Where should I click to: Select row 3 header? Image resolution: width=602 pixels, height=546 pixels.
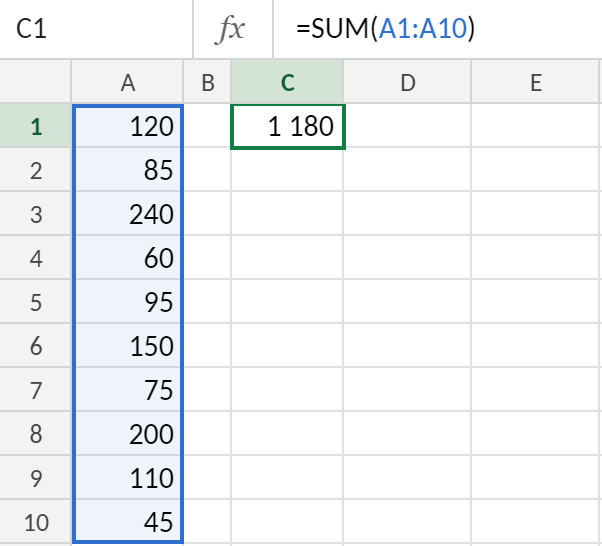point(36,213)
